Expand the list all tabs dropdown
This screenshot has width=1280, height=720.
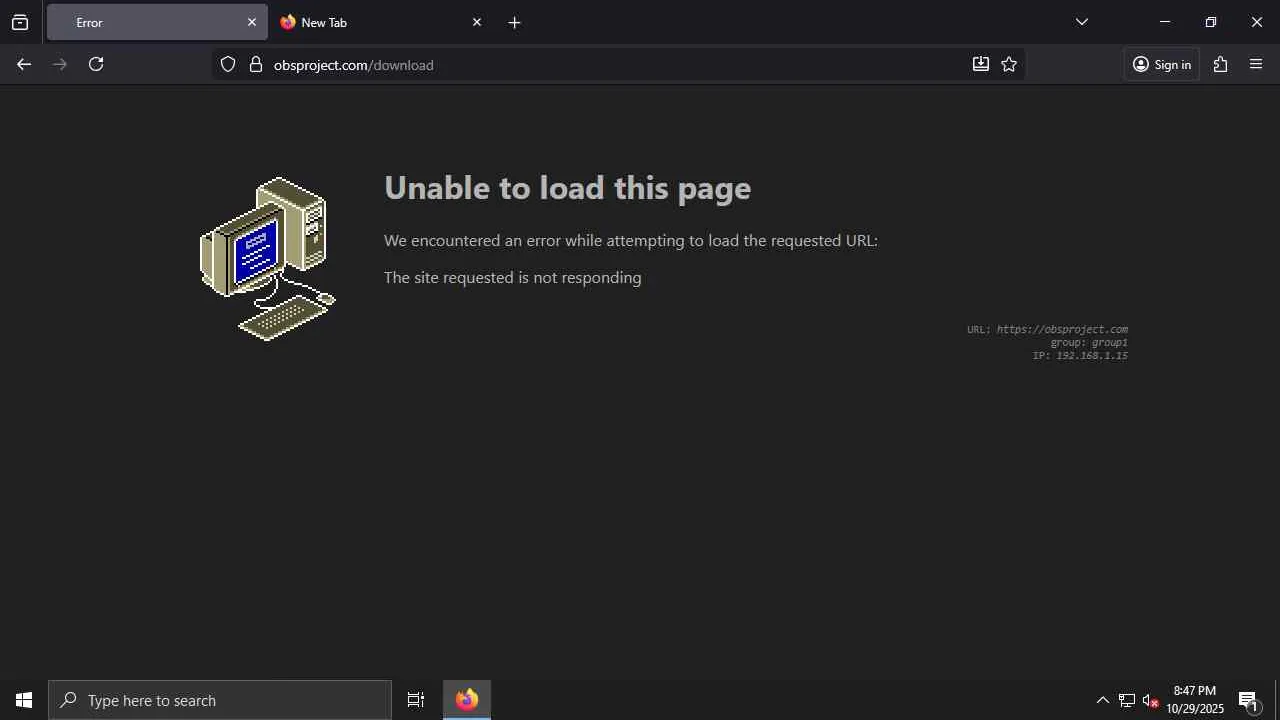coord(1082,22)
